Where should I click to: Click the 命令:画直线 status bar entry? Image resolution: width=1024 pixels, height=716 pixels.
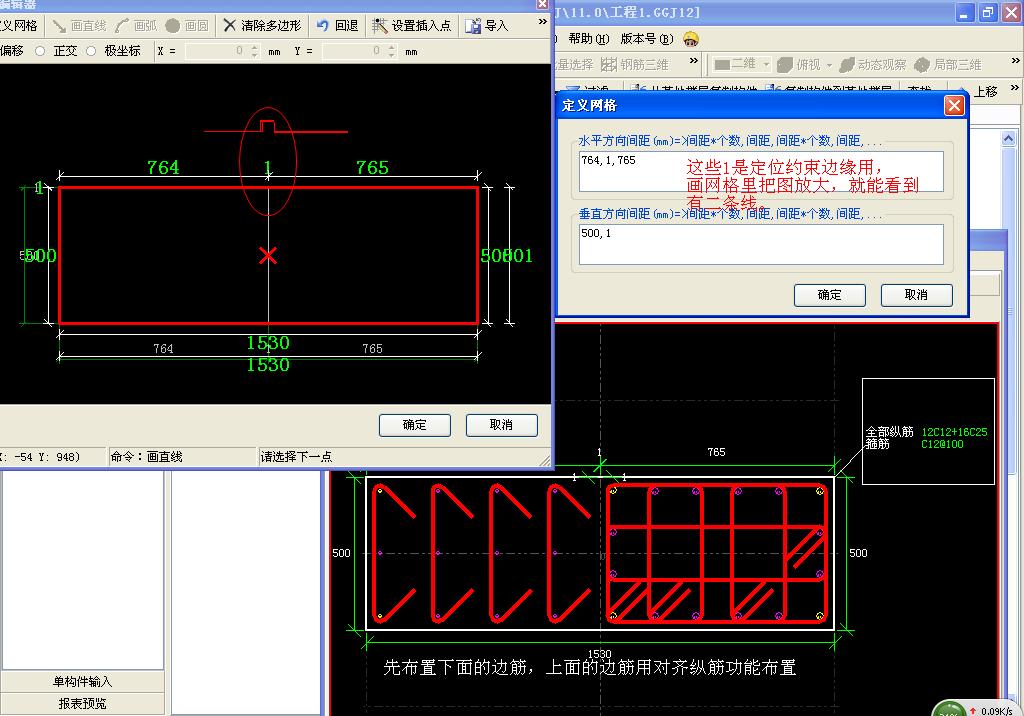pos(146,457)
